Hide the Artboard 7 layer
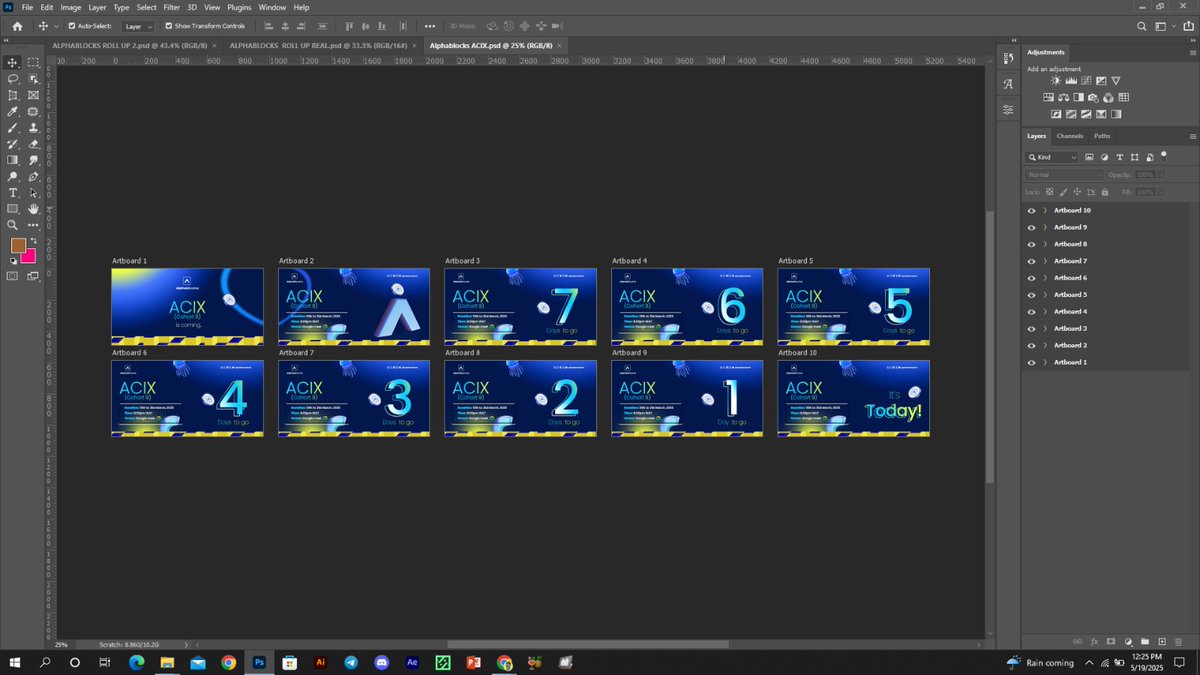This screenshot has width=1200, height=675. (1031, 261)
